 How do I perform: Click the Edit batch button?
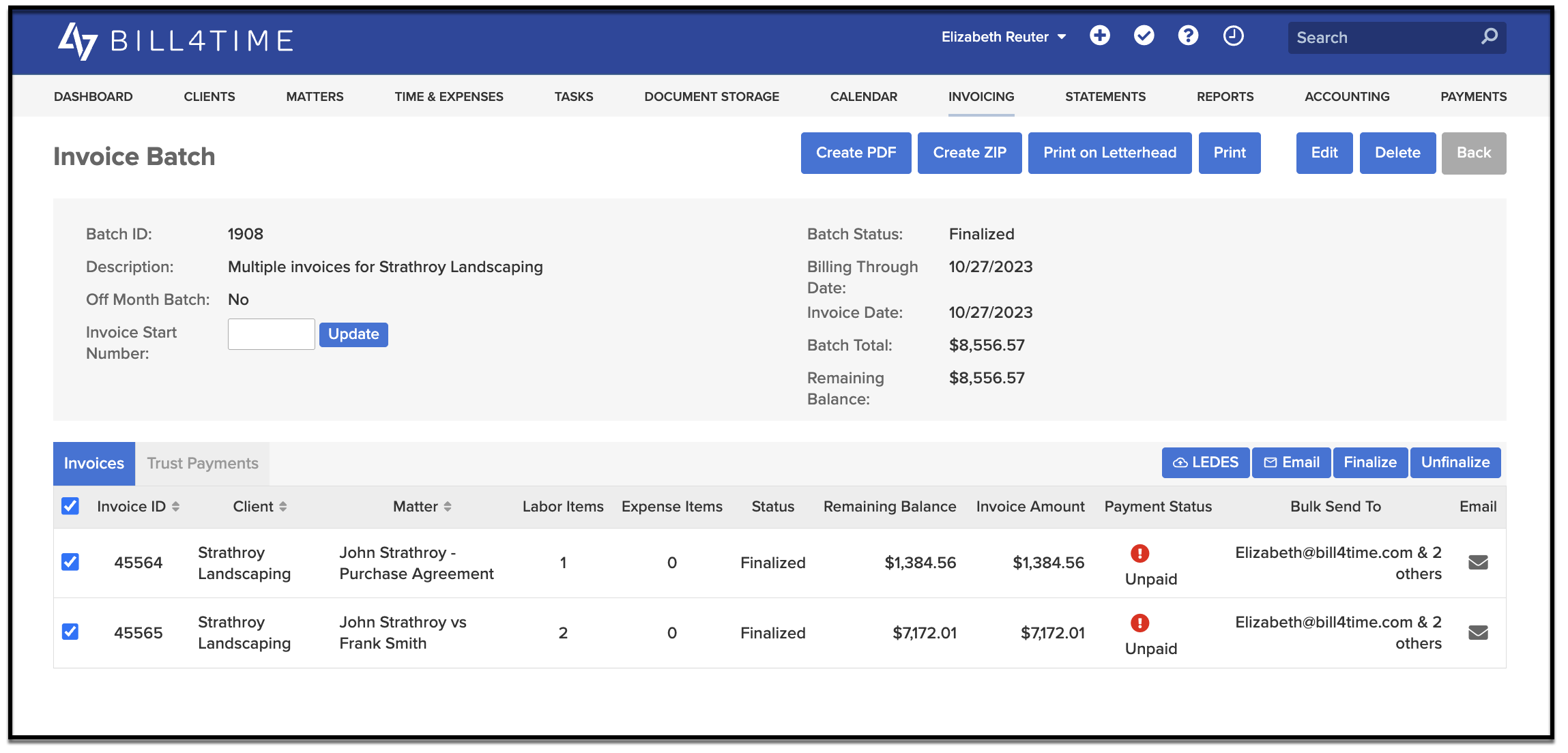[x=1324, y=153]
